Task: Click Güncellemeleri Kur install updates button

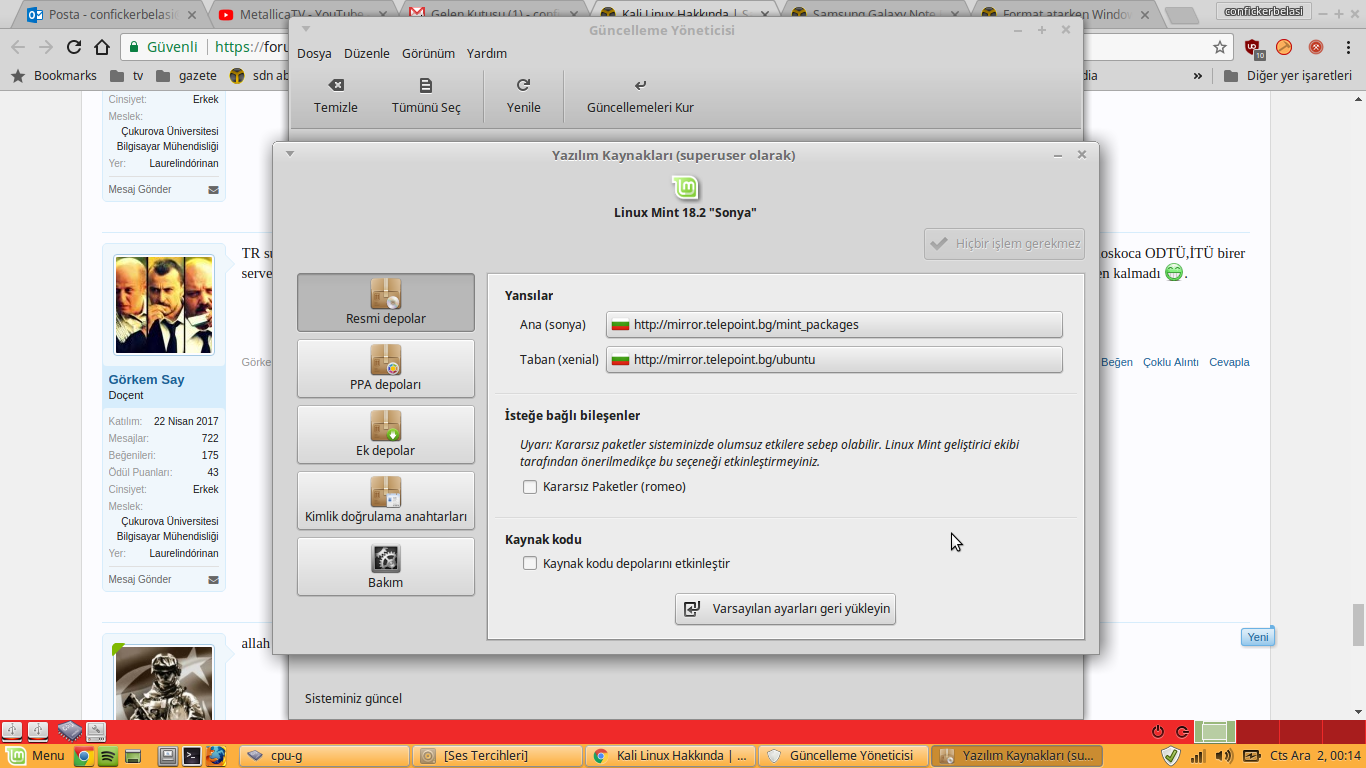Action: point(640,96)
